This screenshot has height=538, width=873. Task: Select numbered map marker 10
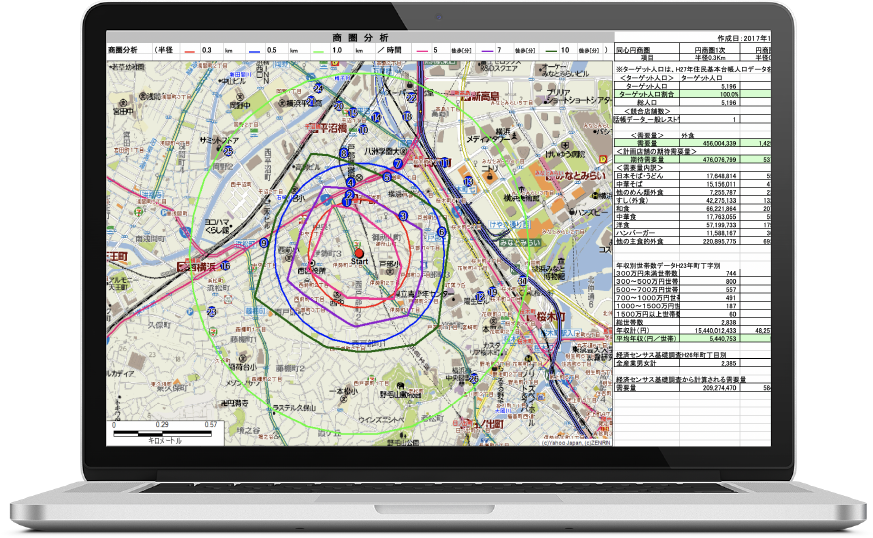point(363,130)
